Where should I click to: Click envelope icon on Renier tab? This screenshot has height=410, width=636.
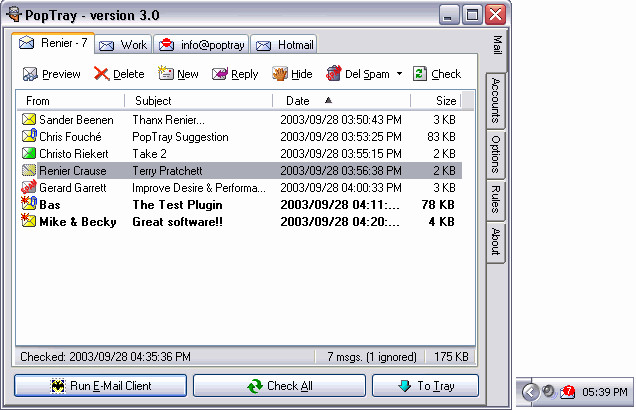(26, 43)
